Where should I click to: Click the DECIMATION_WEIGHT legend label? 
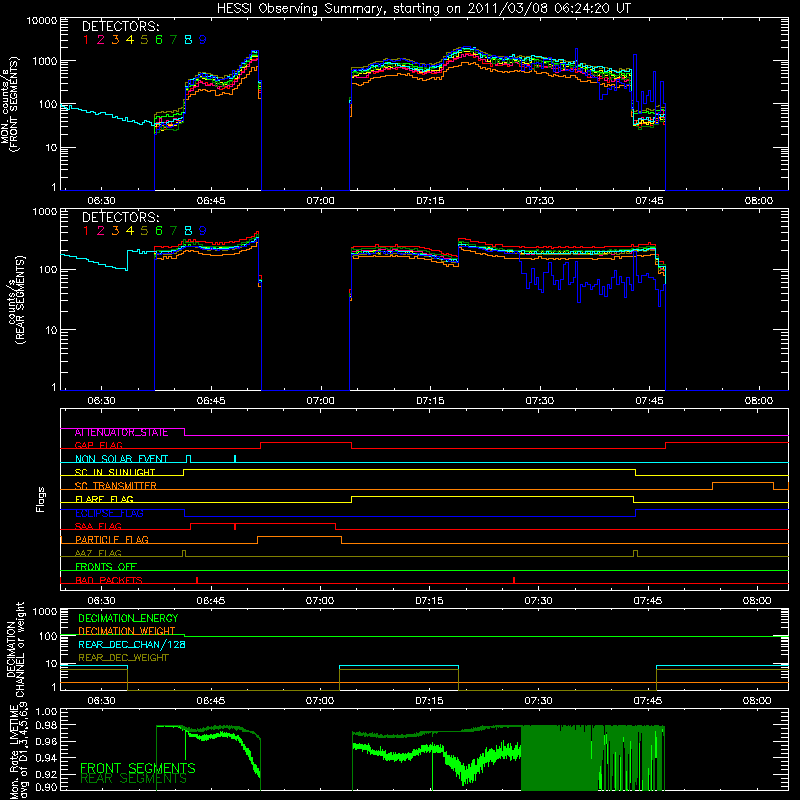point(127,631)
